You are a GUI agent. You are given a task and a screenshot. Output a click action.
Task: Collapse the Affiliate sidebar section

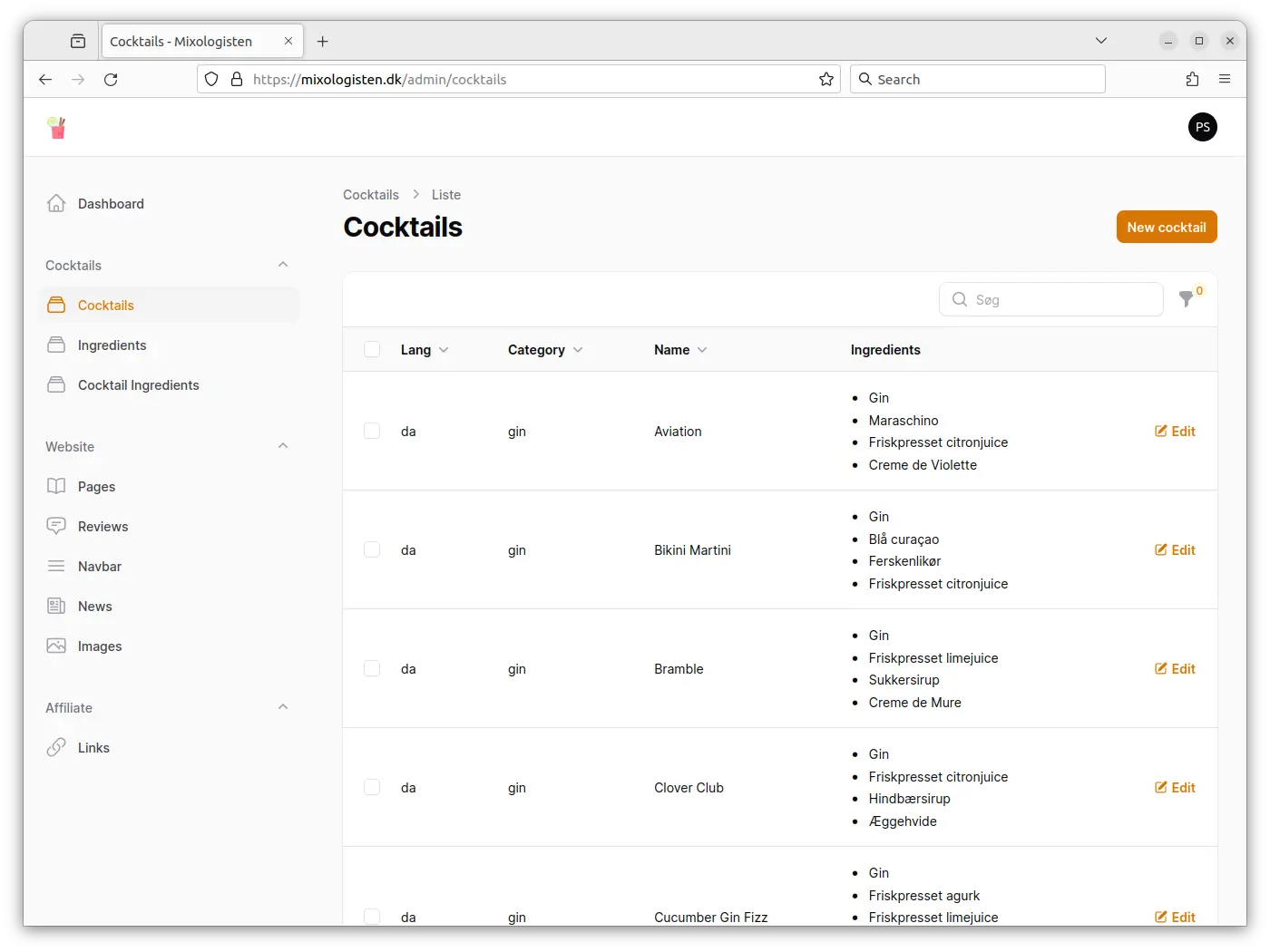coord(283,707)
